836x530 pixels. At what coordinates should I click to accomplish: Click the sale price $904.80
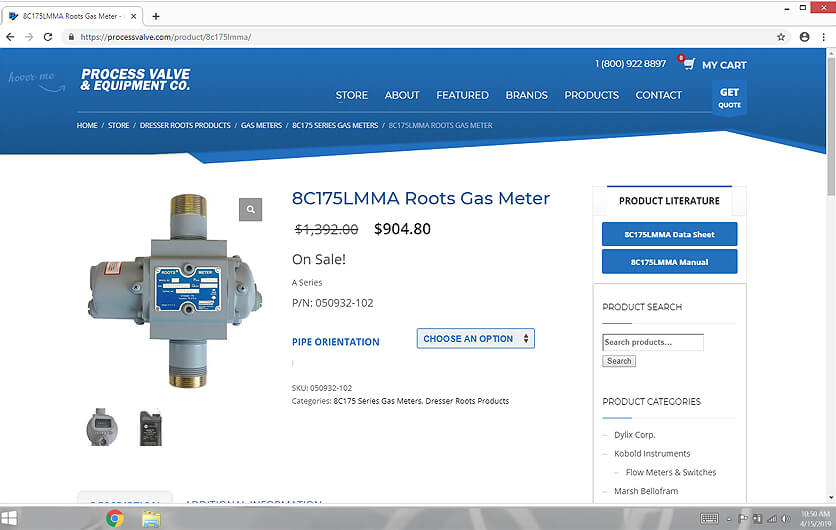pyautogui.click(x=402, y=229)
